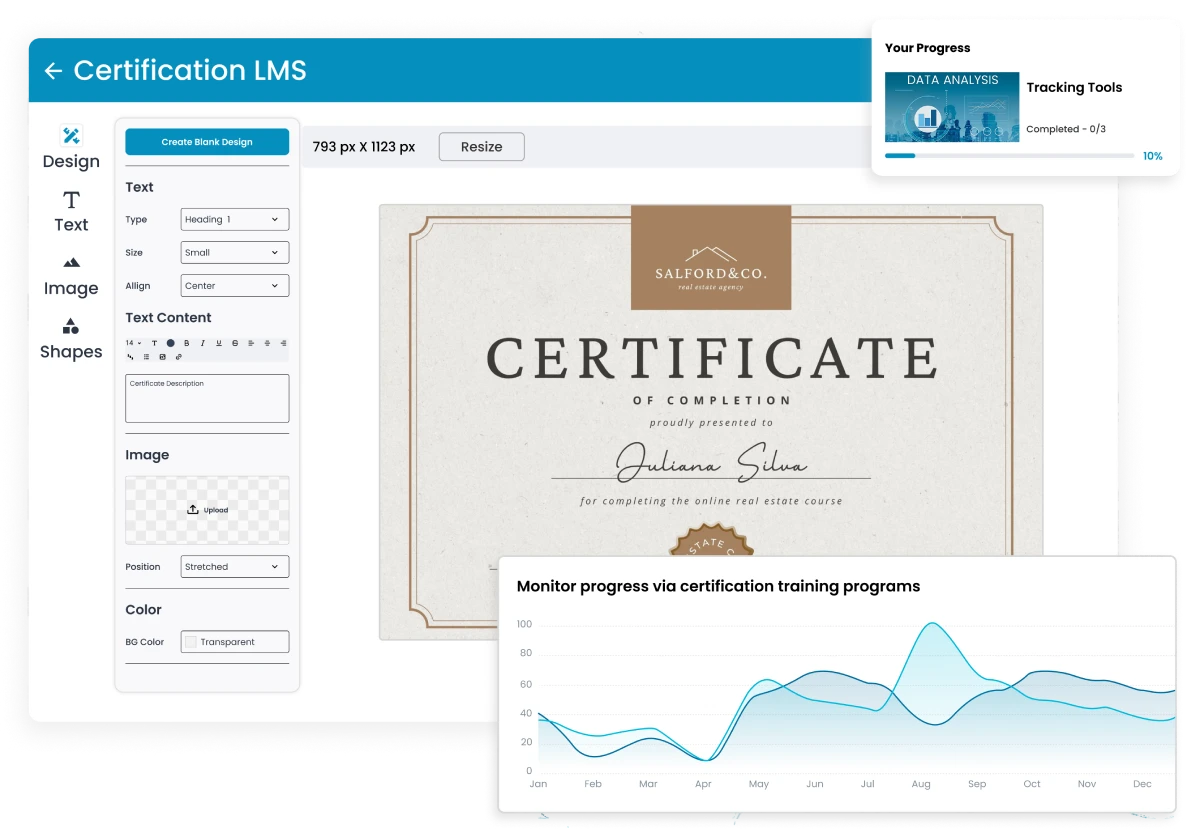This screenshot has height=837, width=1200.
Task: Apply italic formatting to the text
Action: [x=202, y=343]
